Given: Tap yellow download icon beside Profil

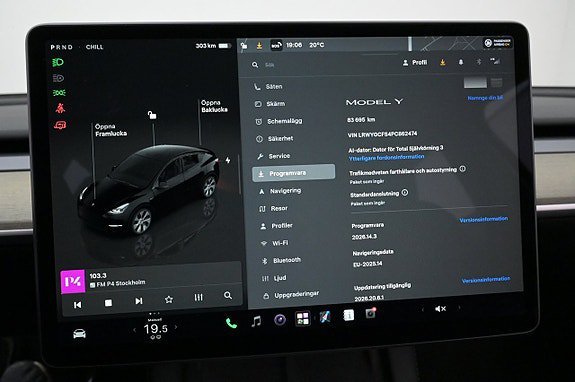Looking at the screenshot, I should (443, 62).
